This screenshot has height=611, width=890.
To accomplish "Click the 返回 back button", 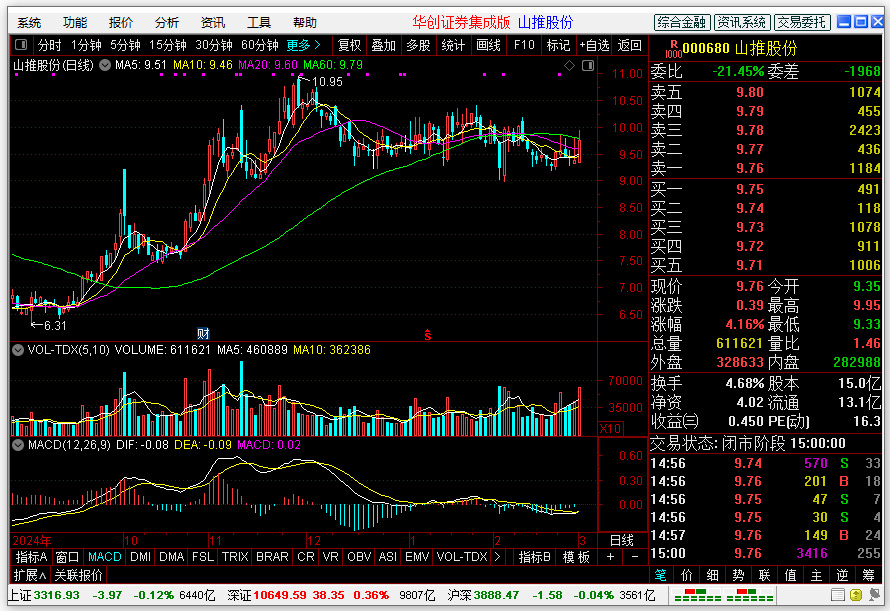I will (x=629, y=45).
